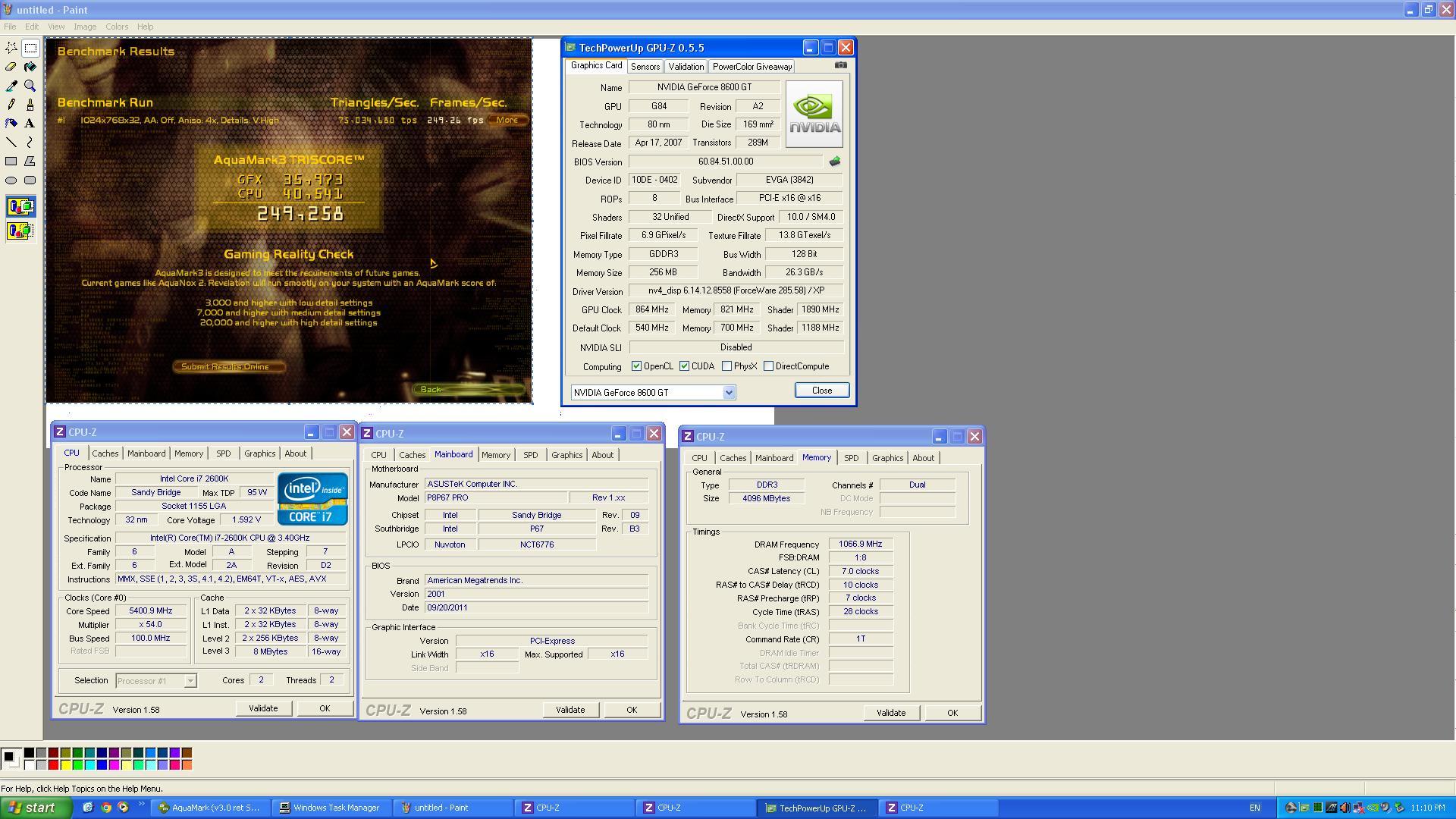Toggle the DirectCompute checkbox in GPU-Z
Viewport: 1456px width, 819px height.
pyautogui.click(x=769, y=366)
